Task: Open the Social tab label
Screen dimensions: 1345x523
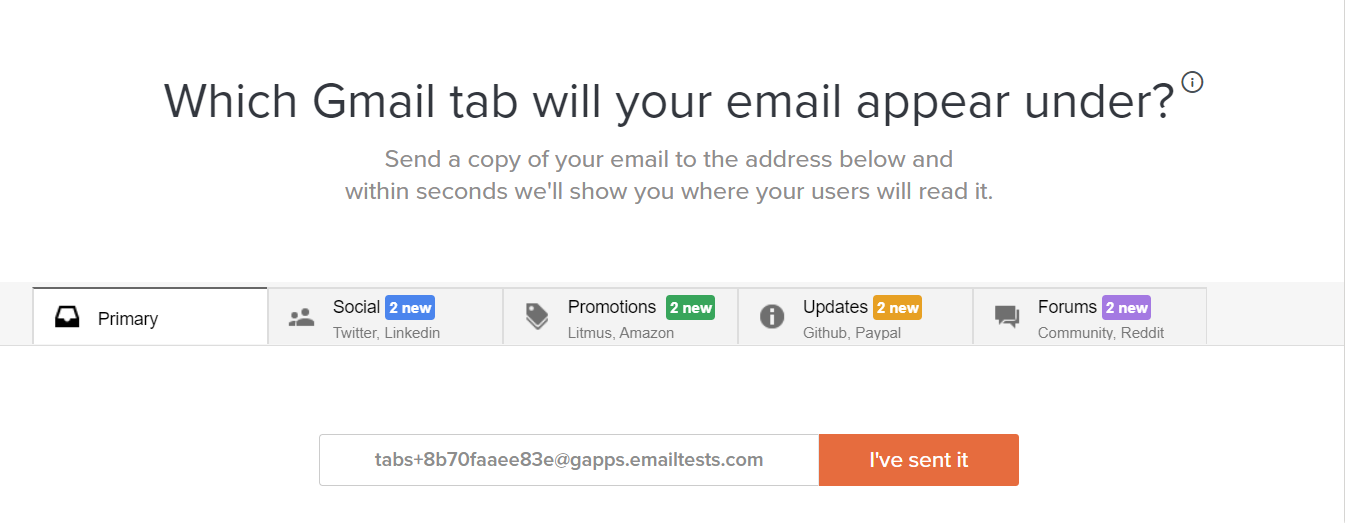Action: click(356, 307)
